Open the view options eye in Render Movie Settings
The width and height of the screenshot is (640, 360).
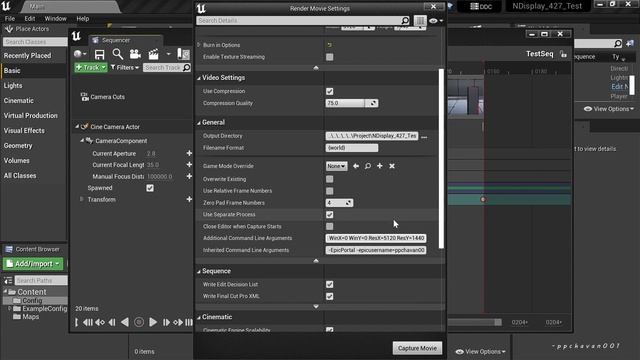point(436,20)
